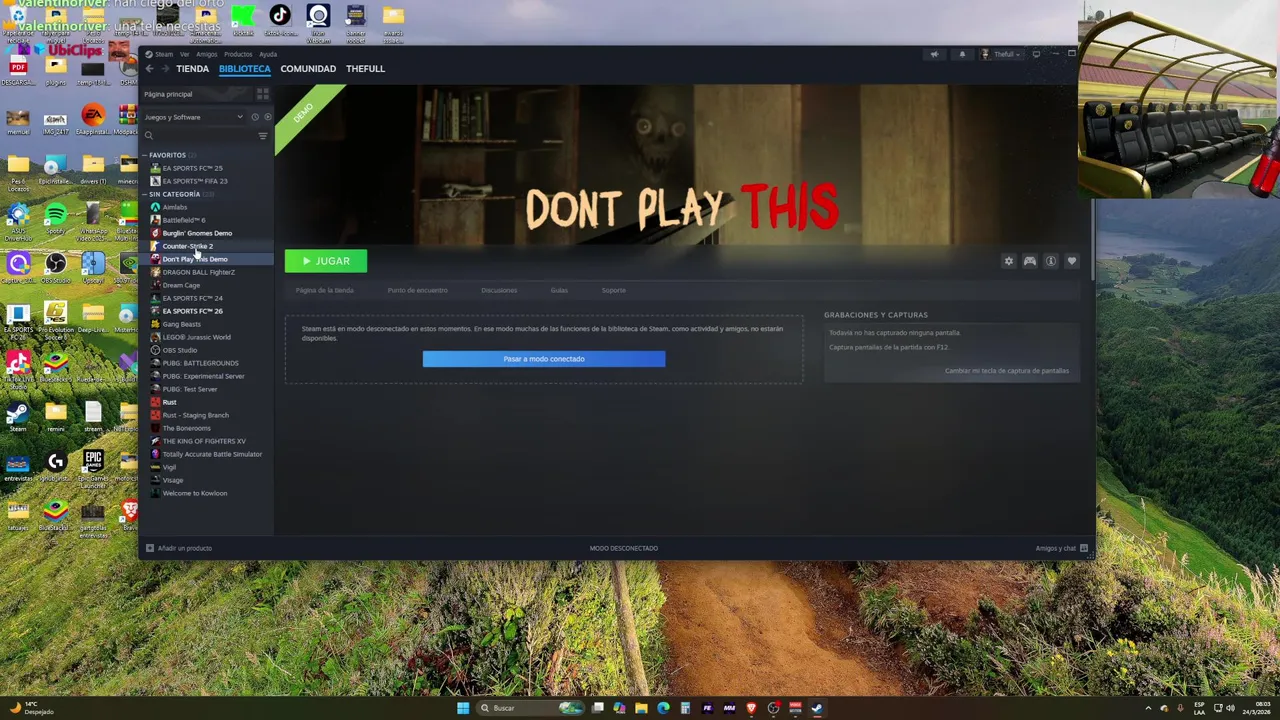Collapse the FAVORITOS category

166,155
